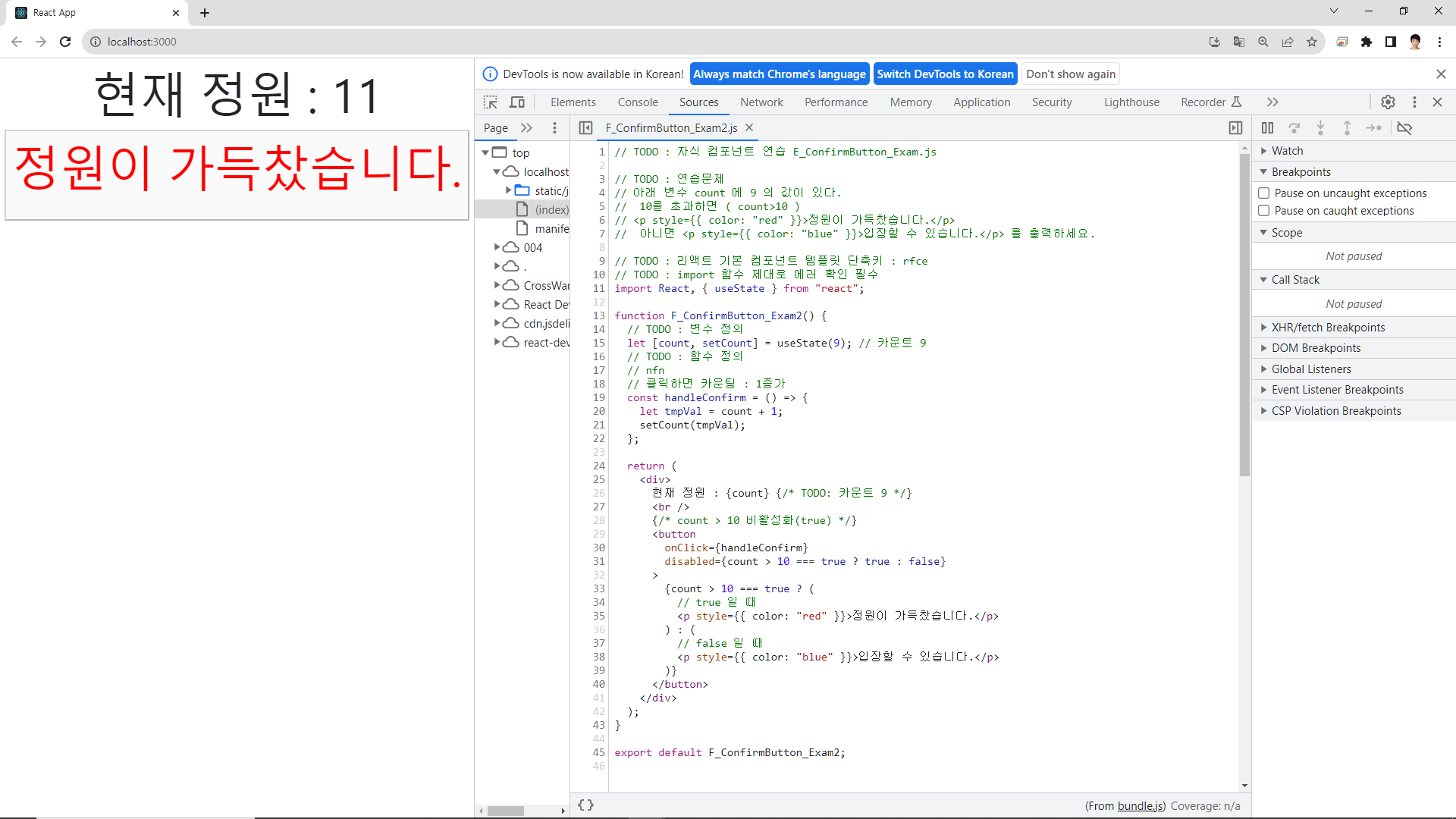Close the F_ConfirmButton_Exam2.js file tab
Screen dimensions: 1456x819
point(749,128)
